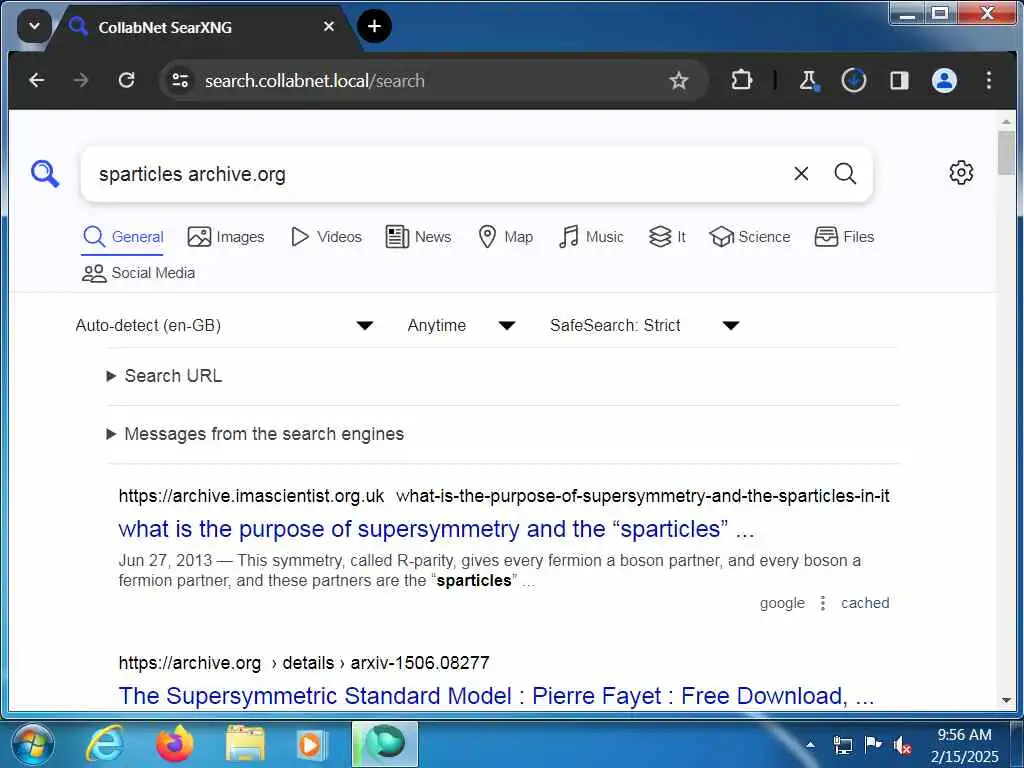This screenshot has width=1024, height=768.
Task: Open the Science category tab
Action: coord(750,237)
